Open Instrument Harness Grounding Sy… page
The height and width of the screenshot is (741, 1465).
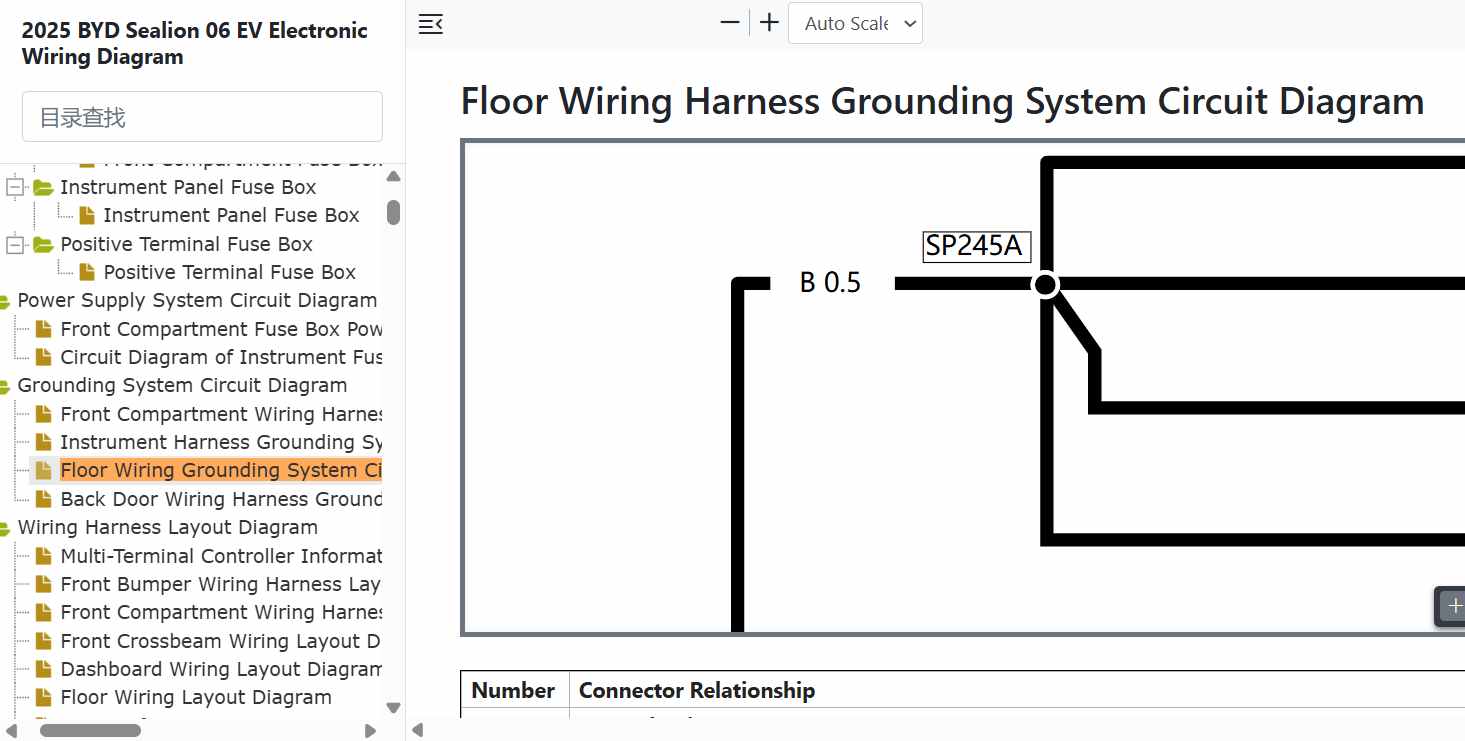tap(221, 442)
